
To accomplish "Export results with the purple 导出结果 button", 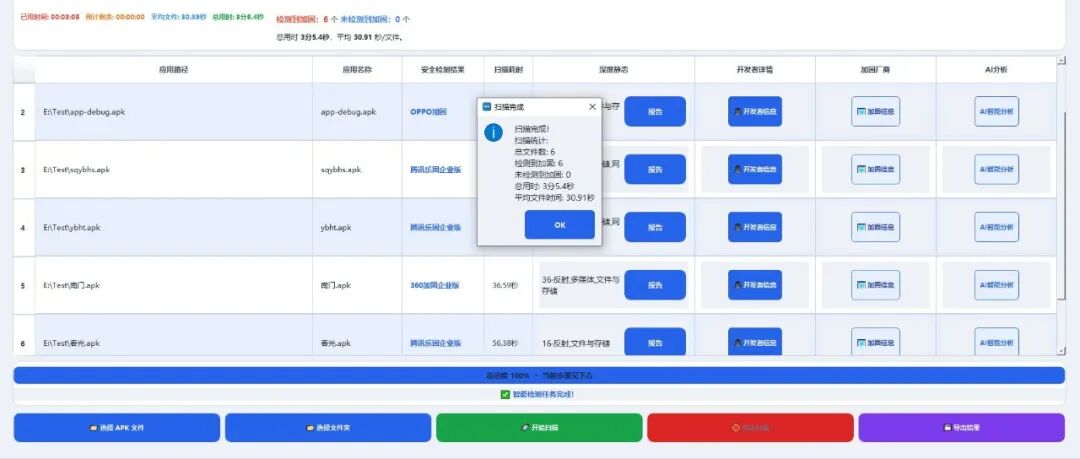I will click(x=962, y=427).
